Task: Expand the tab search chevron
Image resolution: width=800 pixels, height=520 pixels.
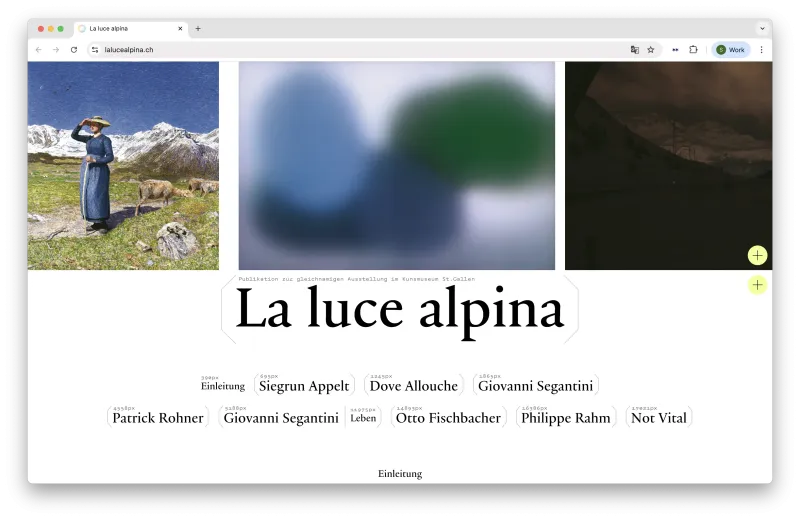Action: click(x=762, y=29)
